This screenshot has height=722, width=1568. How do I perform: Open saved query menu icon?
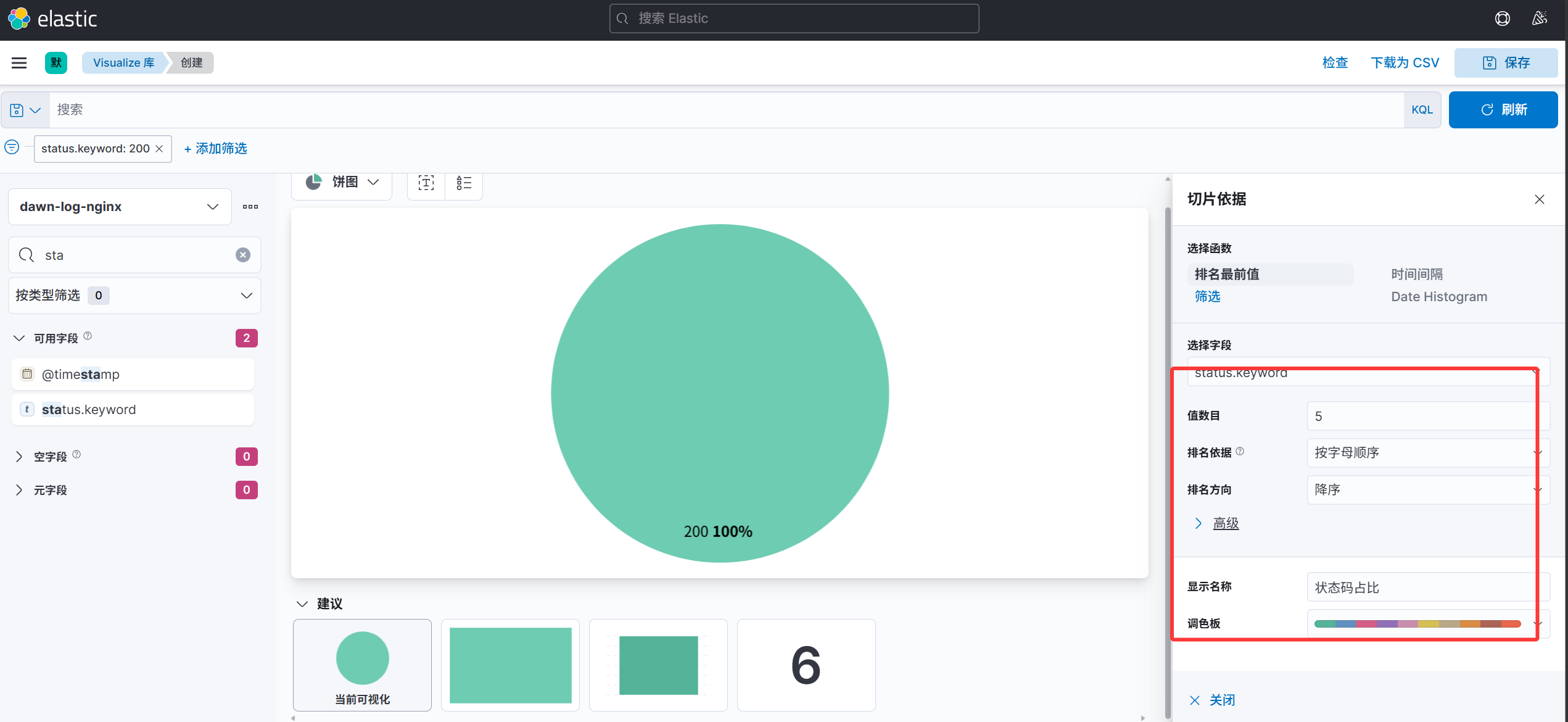coord(25,110)
